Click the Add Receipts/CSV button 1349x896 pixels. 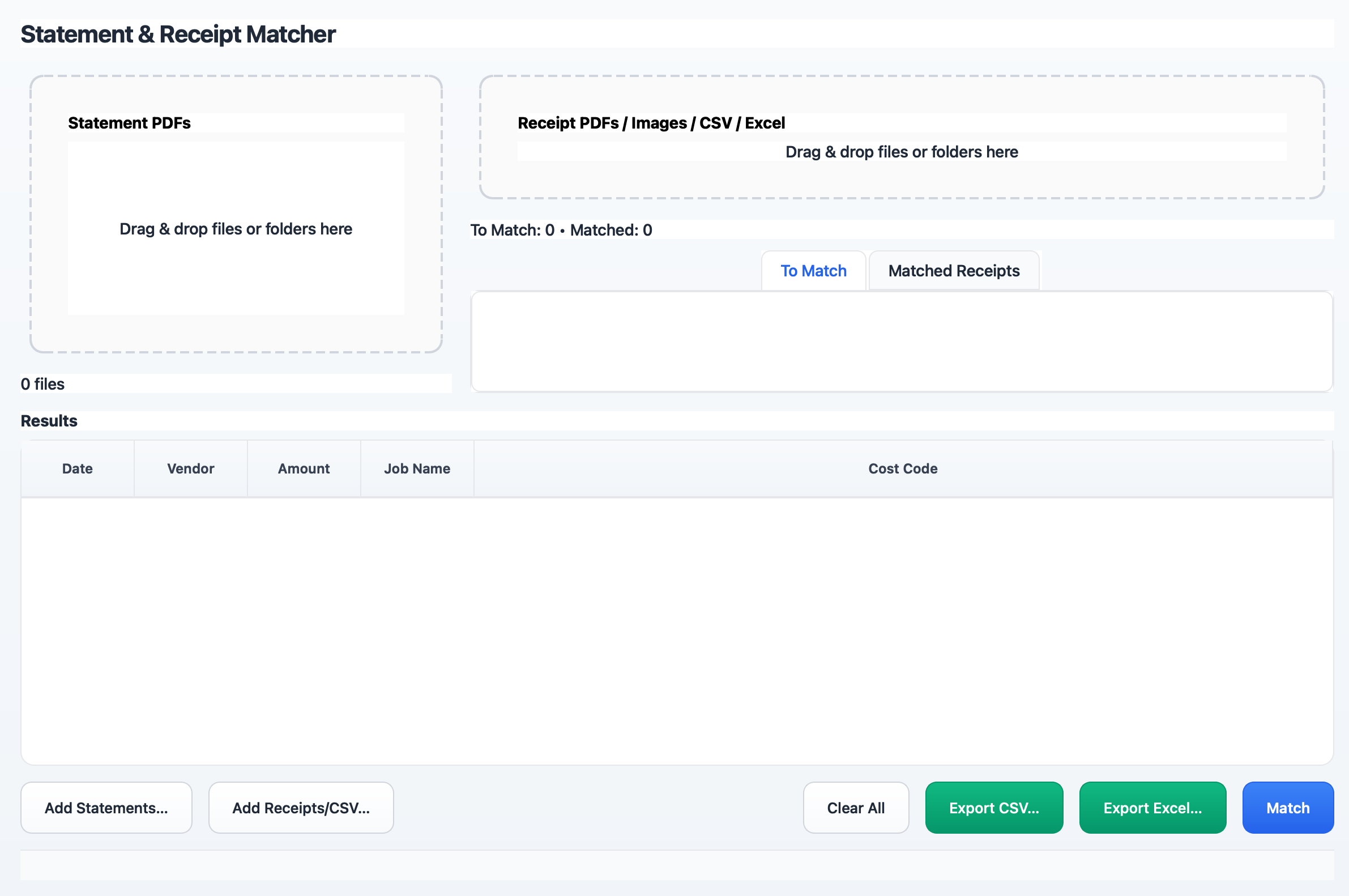(x=301, y=808)
